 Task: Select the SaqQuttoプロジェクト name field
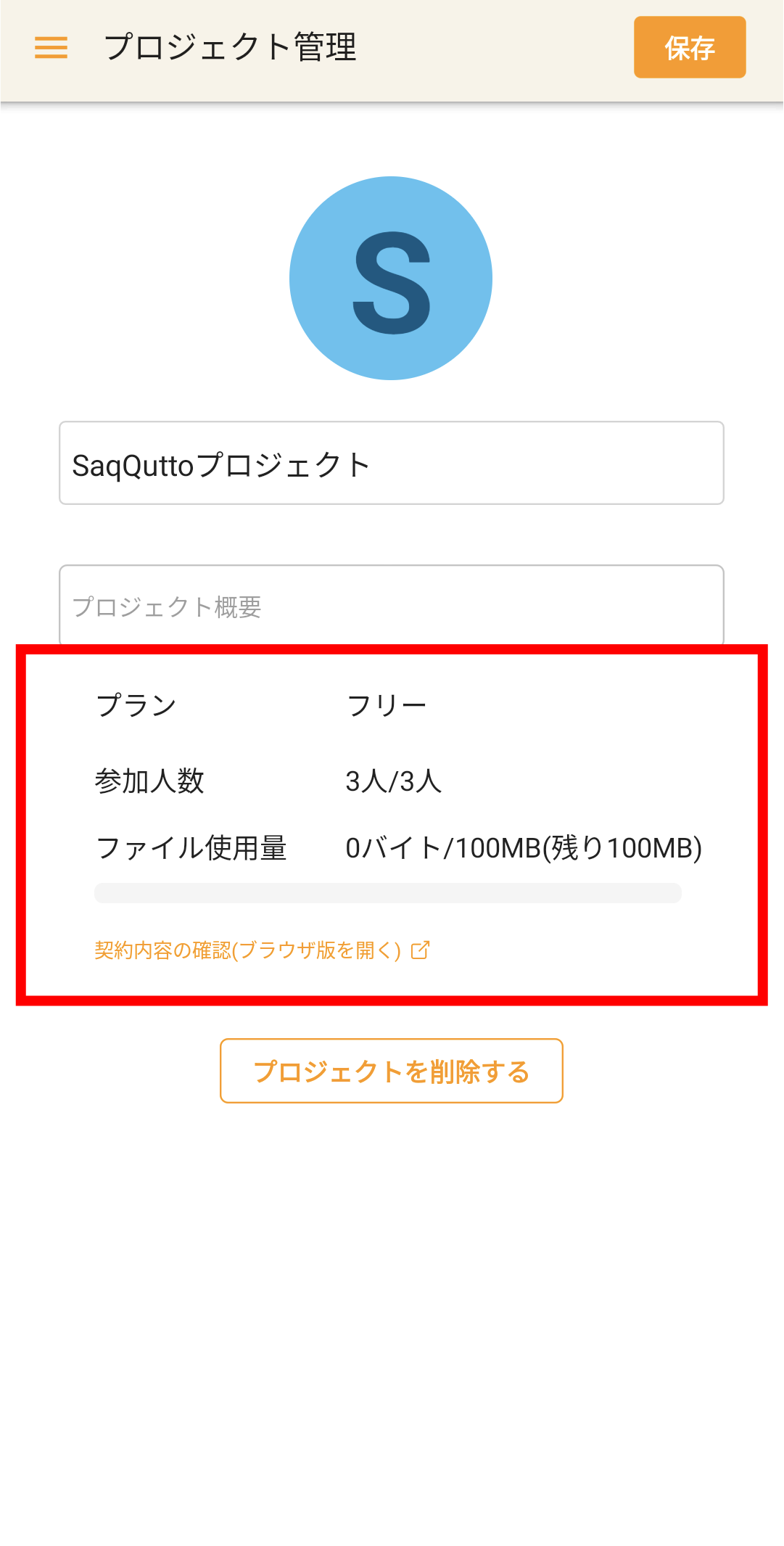coord(391,462)
